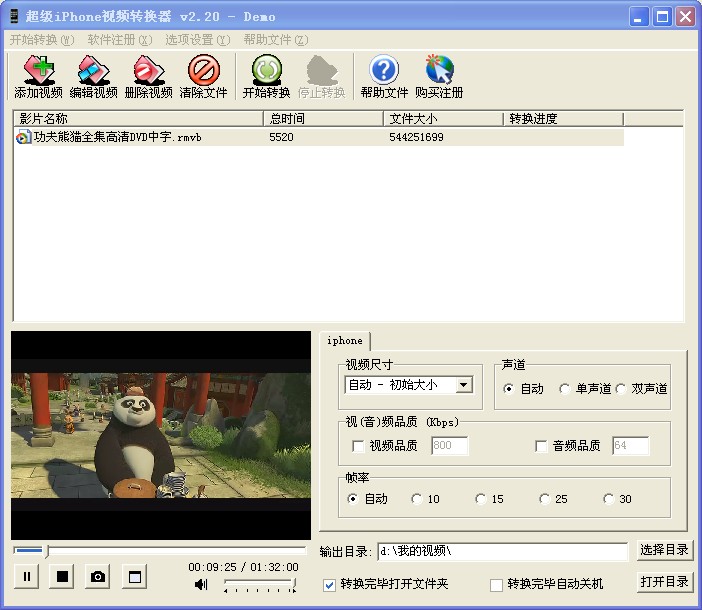The image size is (702, 610).
Task: Enable the 视频品质 checkbox
Action: [x=358, y=446]
